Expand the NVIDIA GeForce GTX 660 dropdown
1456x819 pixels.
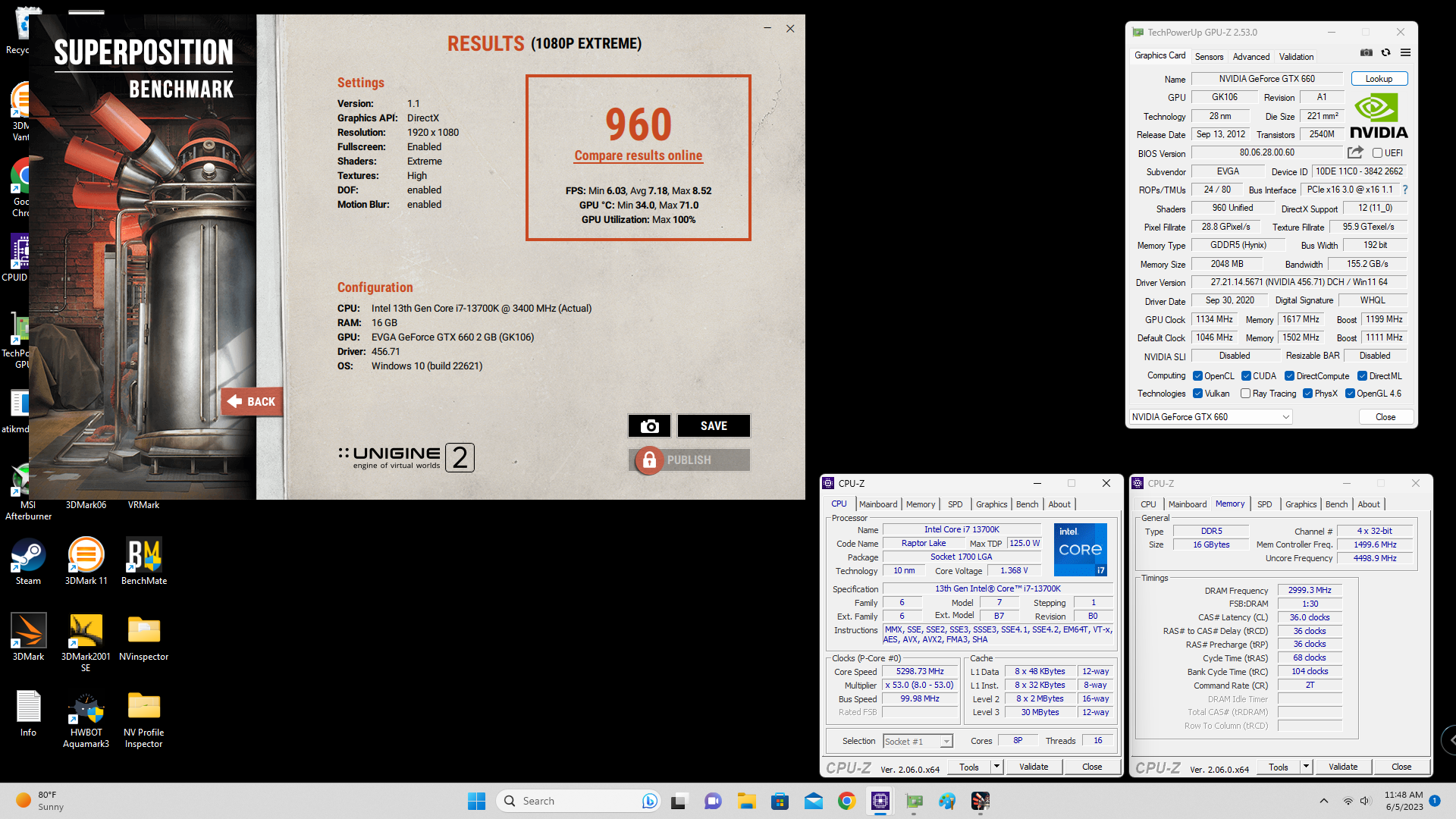point(1210,417)
